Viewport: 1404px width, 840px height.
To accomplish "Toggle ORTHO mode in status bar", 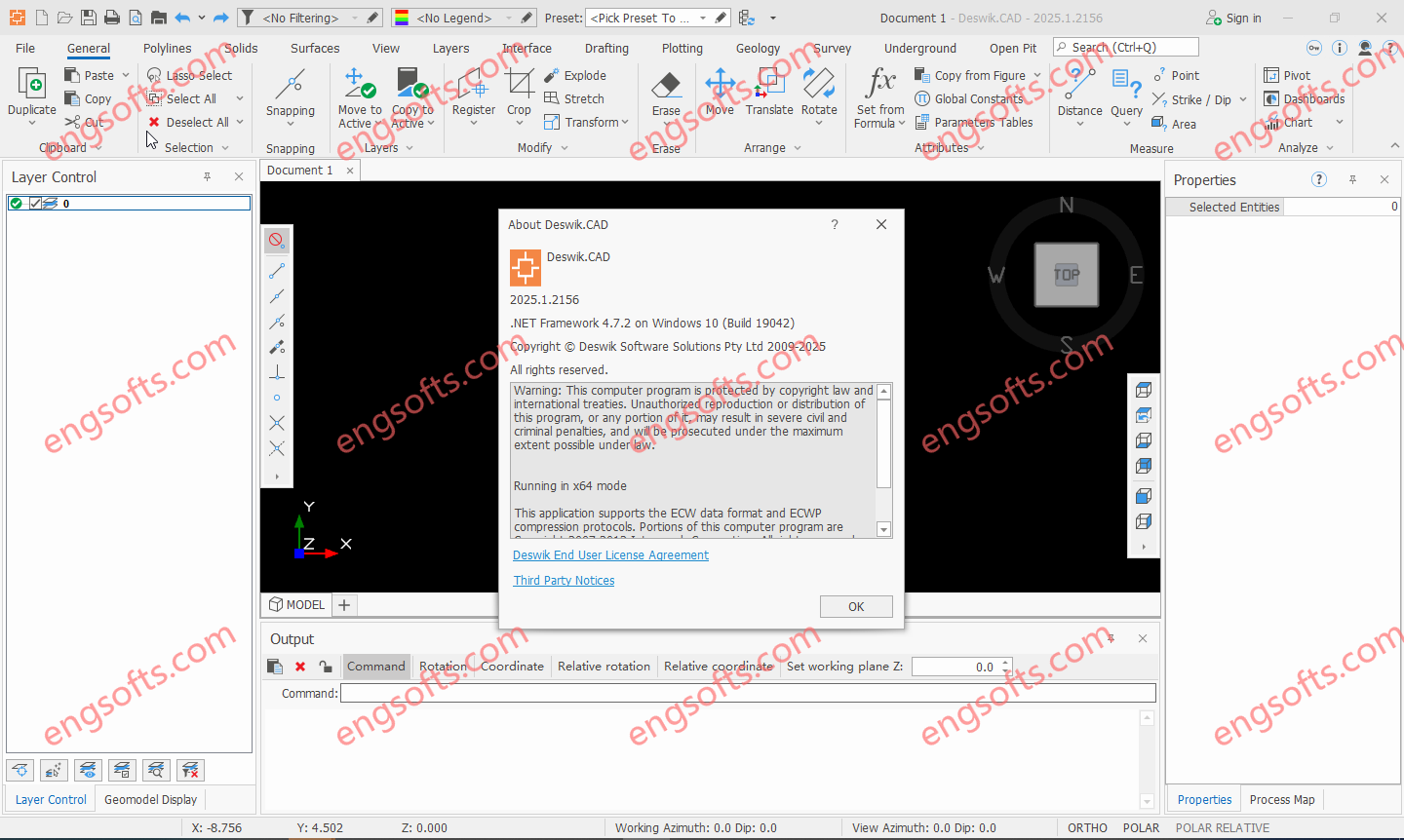I will point(1087,828).
